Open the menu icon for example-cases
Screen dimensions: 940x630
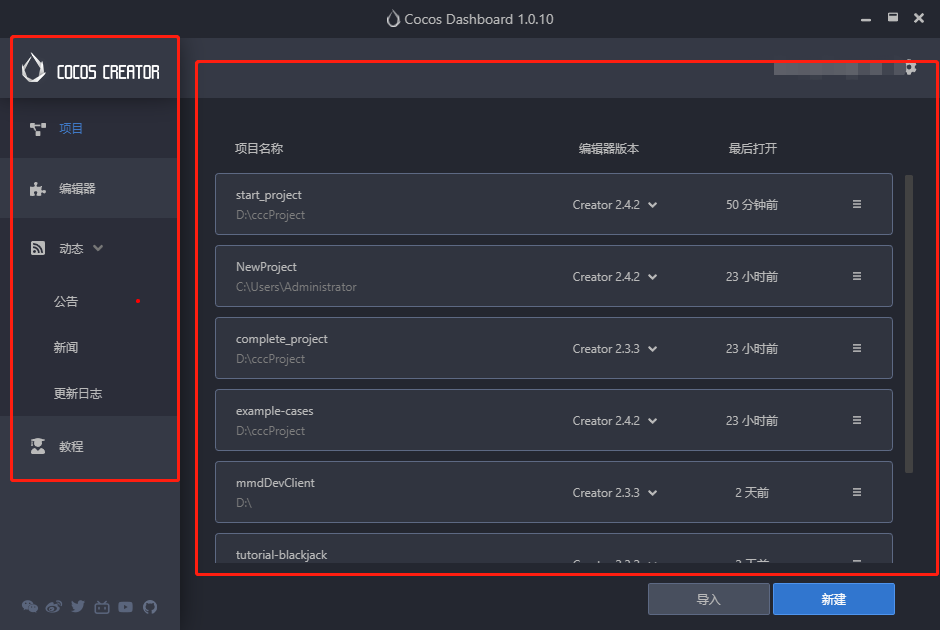(857, 420)
